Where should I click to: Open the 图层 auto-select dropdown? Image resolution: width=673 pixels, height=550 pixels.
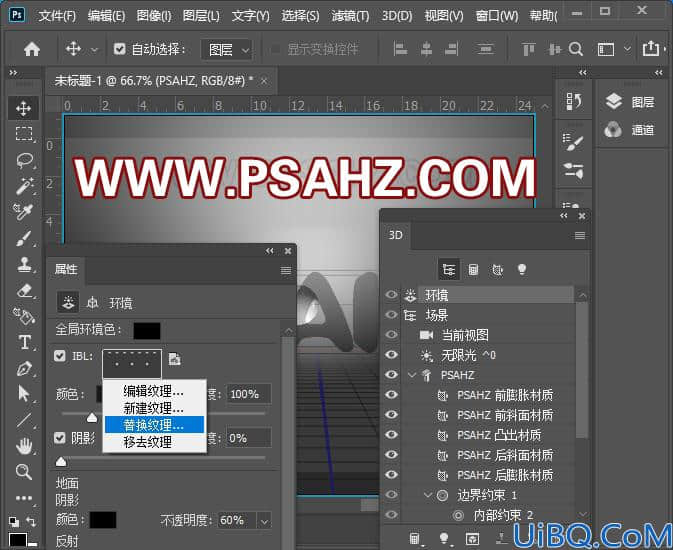tap(227, 50)
